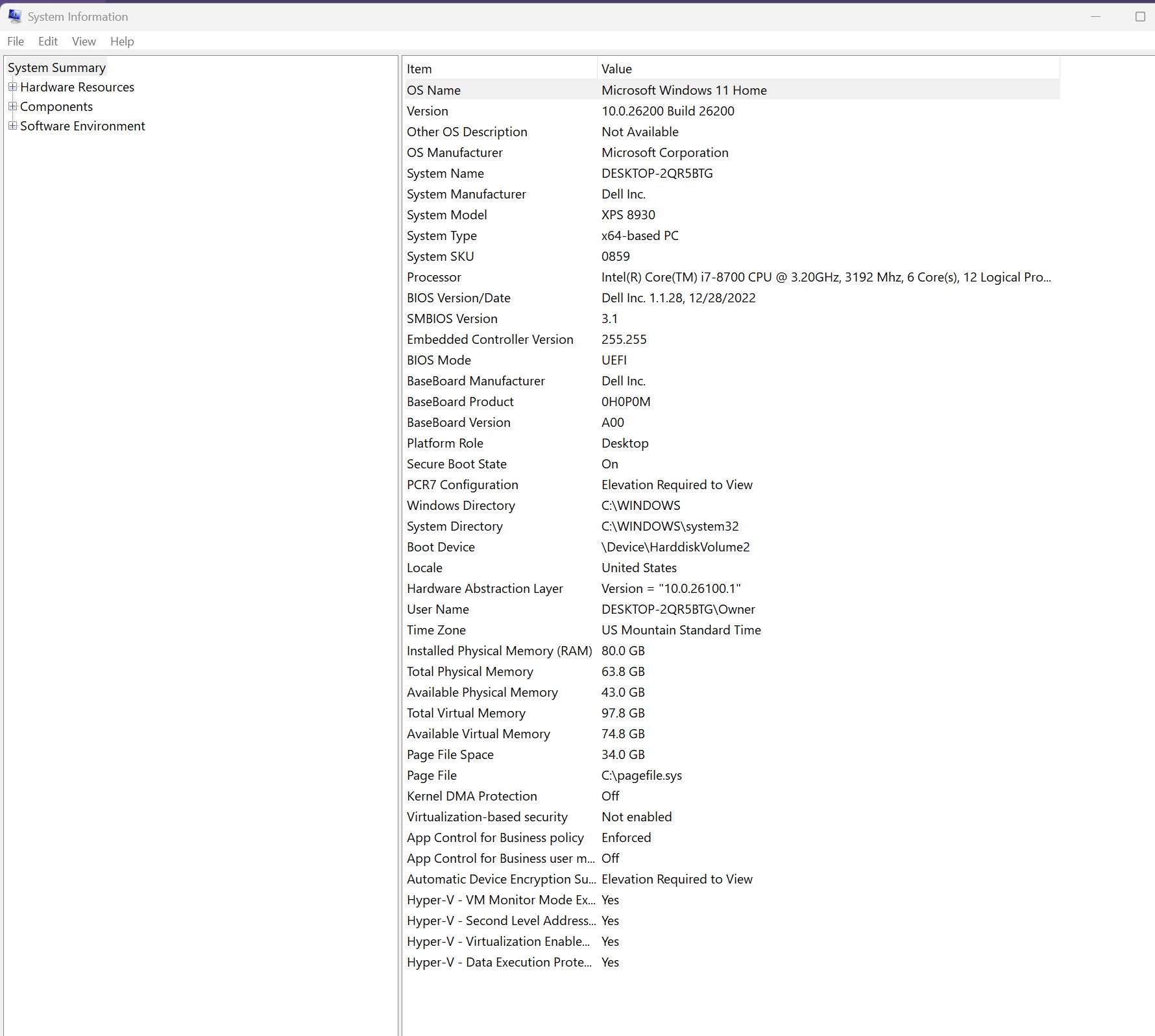Select the Kernel DMA Protection row label

tap(472, 796)
